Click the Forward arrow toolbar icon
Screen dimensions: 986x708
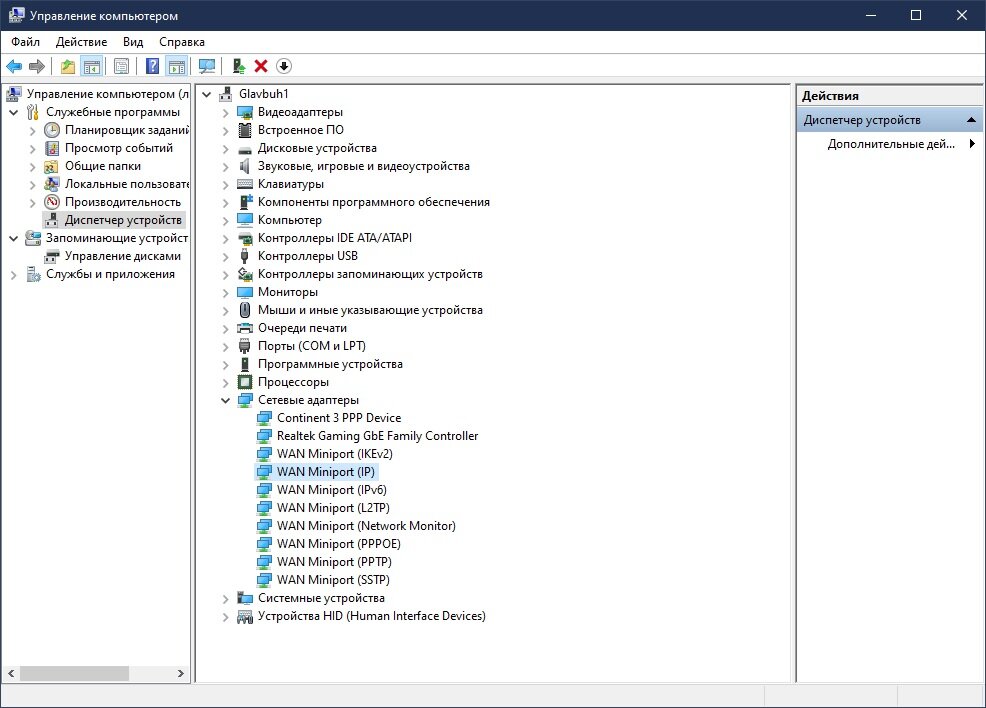pyautogui.click(x=37, y=66)
